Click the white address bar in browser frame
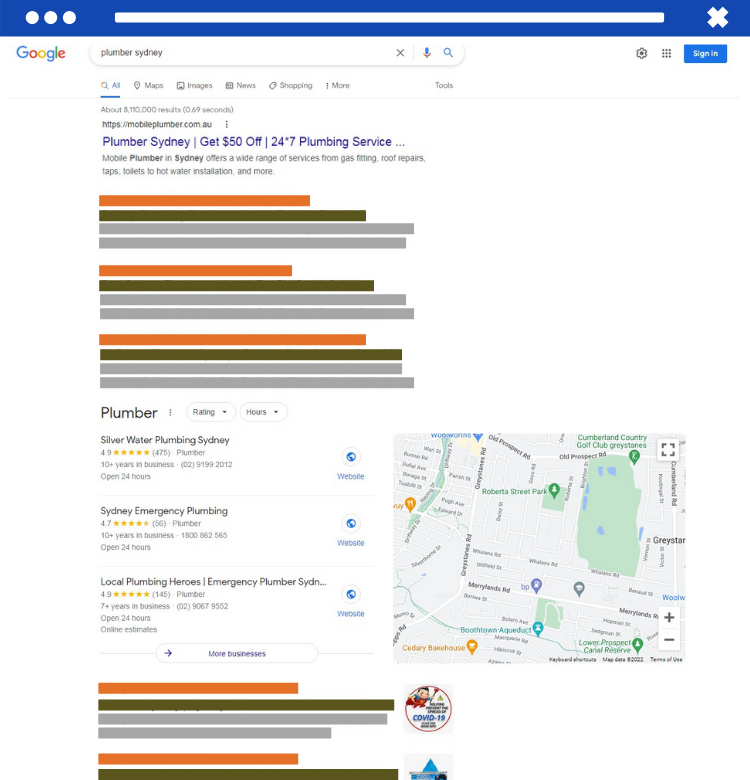The width and height of the screenshot is (750, 780). [x=389, y=17]
